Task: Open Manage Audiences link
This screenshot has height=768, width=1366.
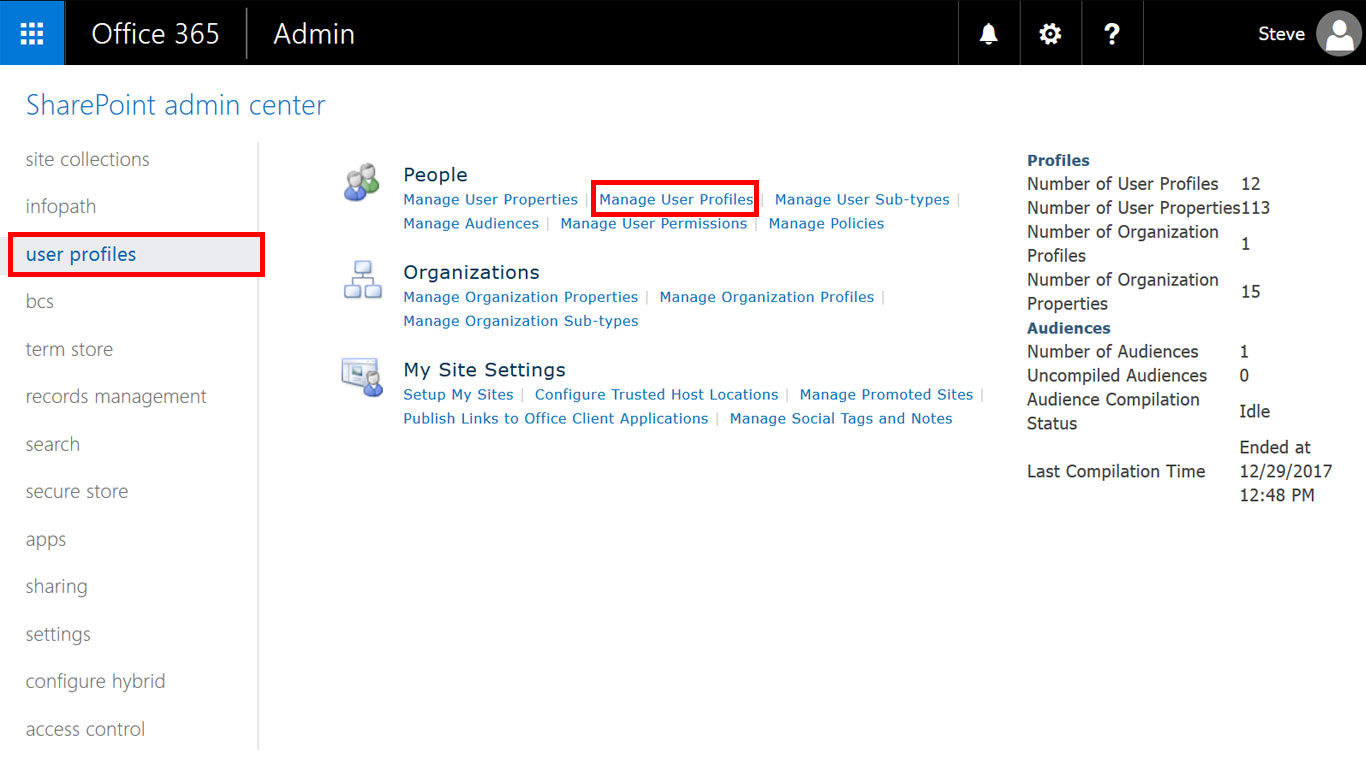Action: pyautogui.click(x=471, y=224)
